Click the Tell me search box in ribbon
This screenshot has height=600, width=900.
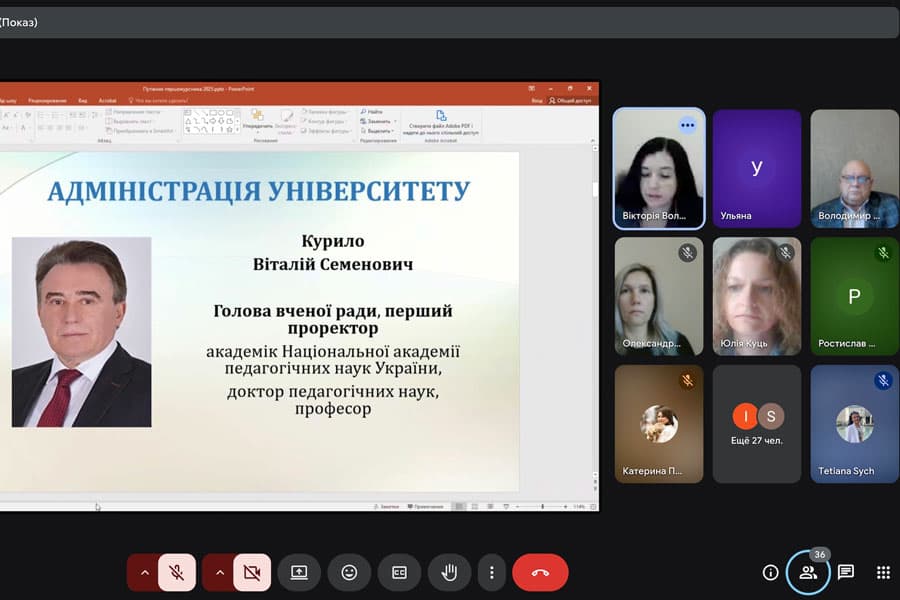[x=157, y=100]
